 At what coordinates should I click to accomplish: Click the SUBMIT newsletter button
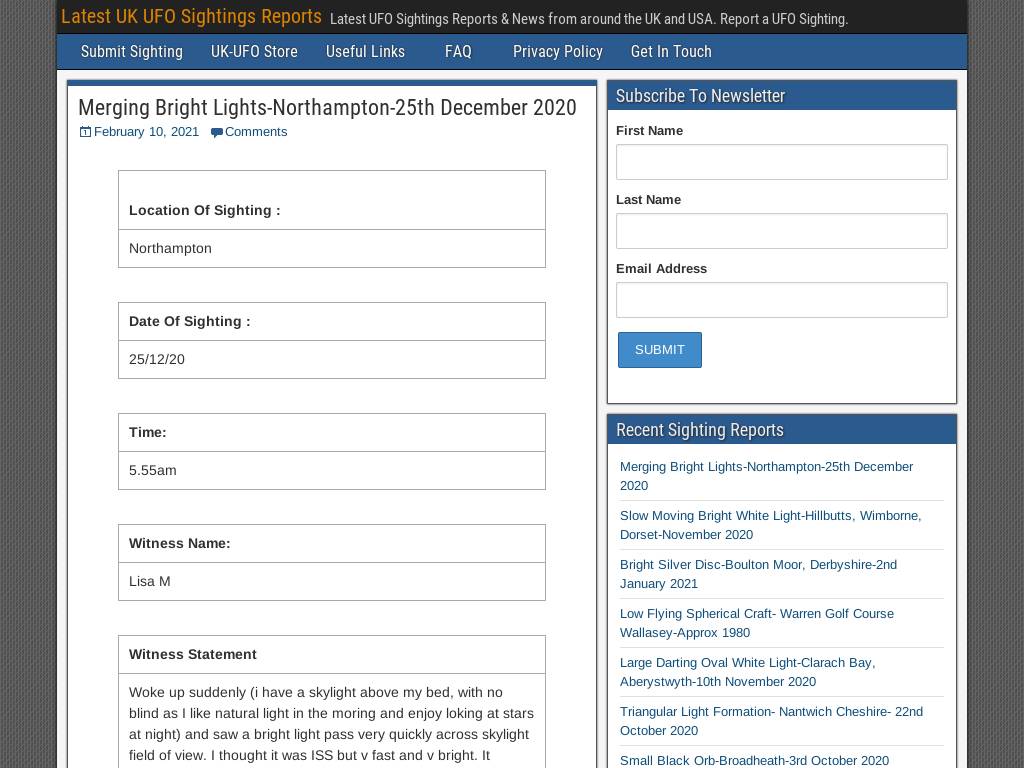(x=660, y=350)
